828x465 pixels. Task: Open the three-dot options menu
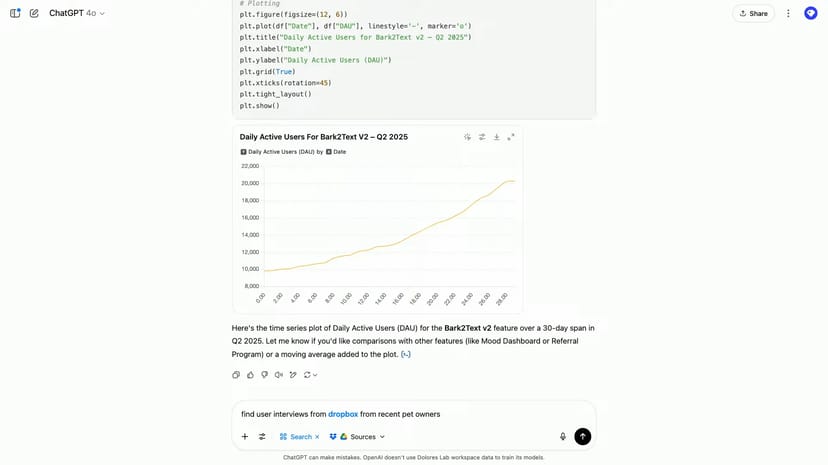click(x=788, y=13)
